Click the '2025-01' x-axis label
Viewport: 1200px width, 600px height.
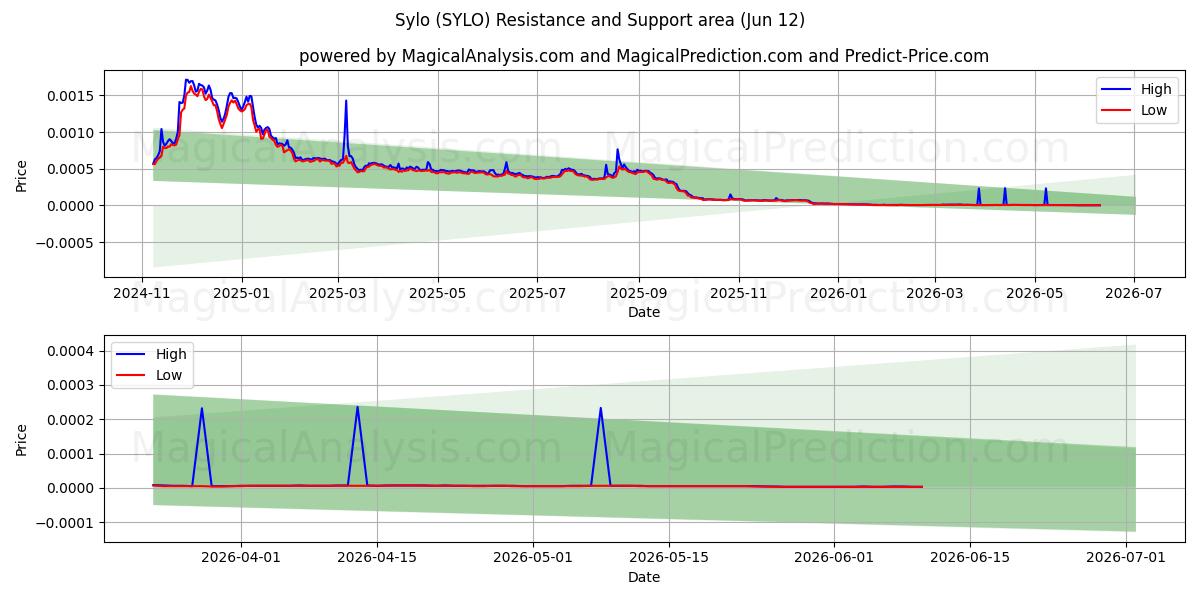pos(242,293)
